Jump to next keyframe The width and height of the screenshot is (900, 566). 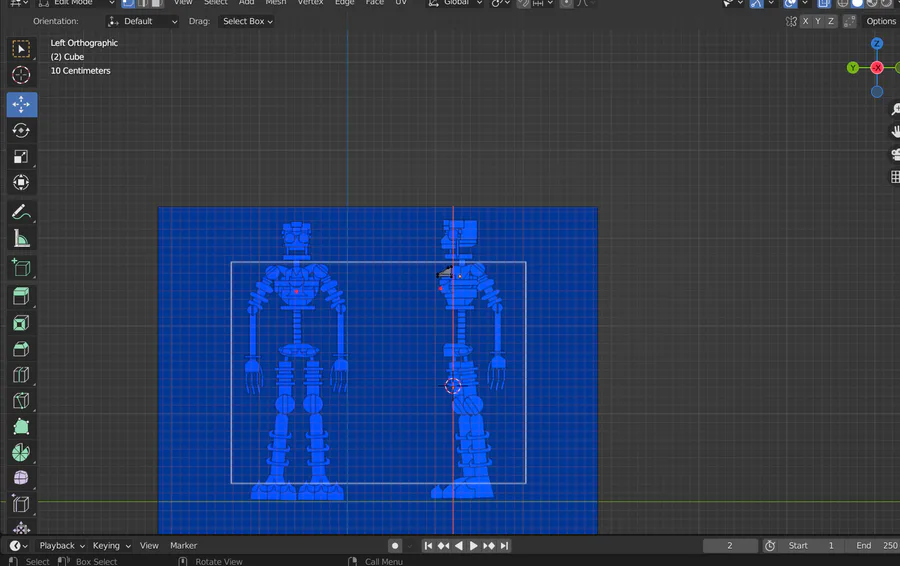[x=489, y=546]
